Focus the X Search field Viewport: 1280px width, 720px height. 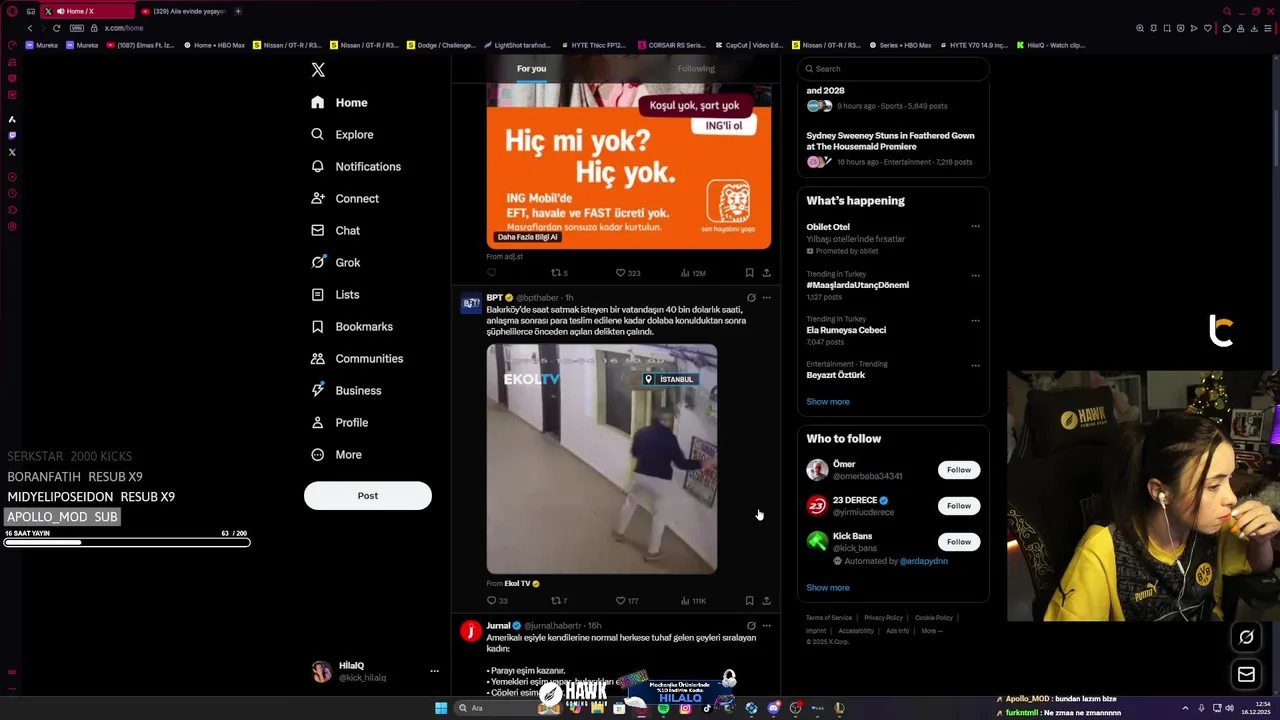click(893, 69)
